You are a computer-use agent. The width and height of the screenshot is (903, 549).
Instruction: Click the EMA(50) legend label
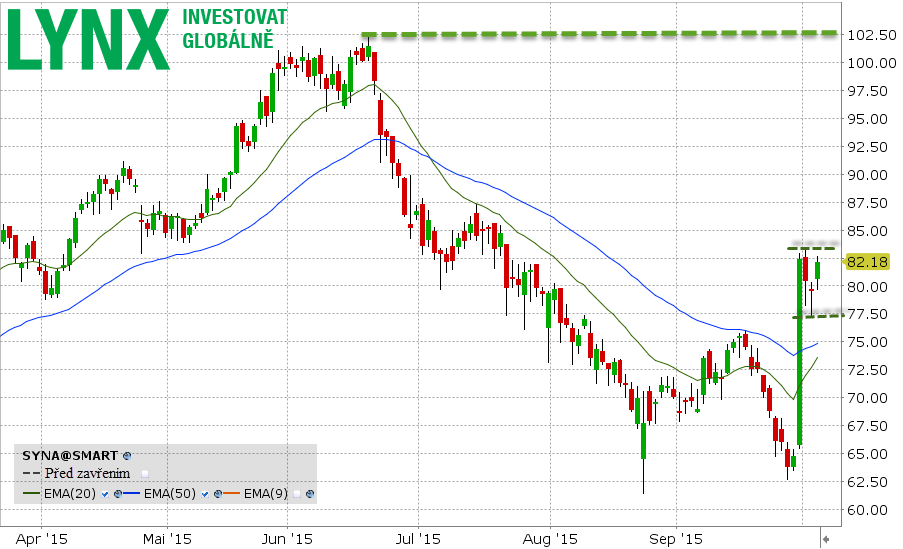(x=170, y=494)
